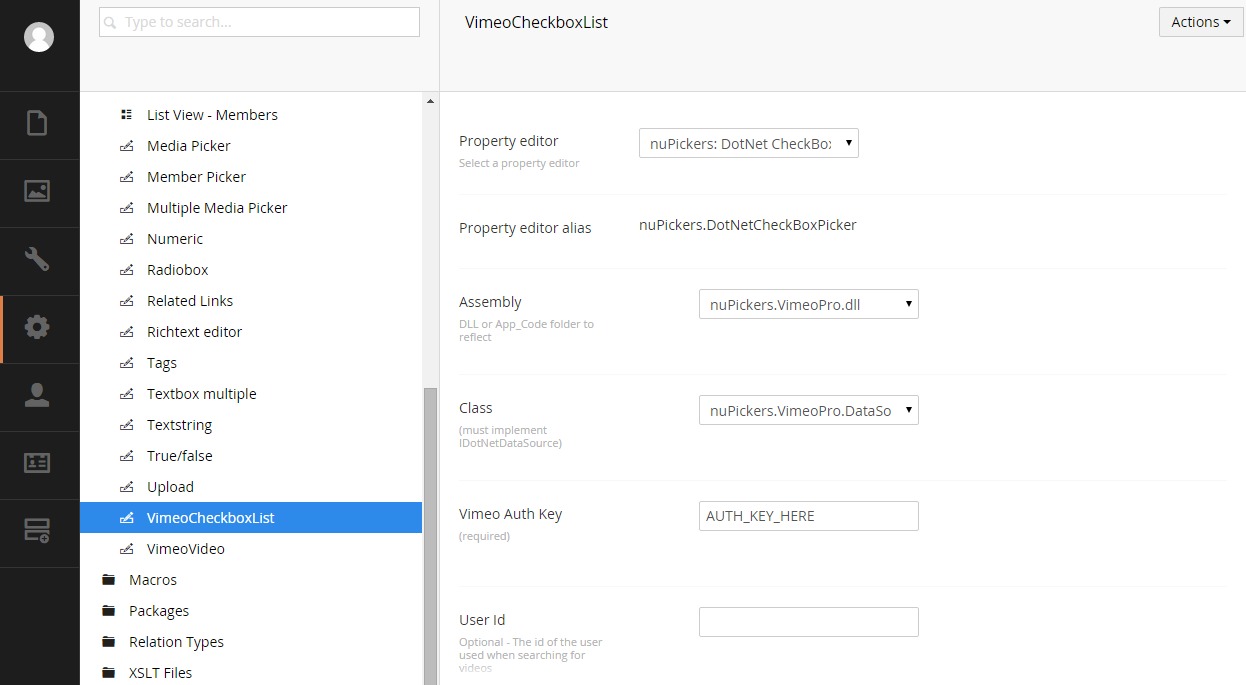Click the Radiobox data type icon
The width and height of the screenshot is (1246, 685).
126,270
